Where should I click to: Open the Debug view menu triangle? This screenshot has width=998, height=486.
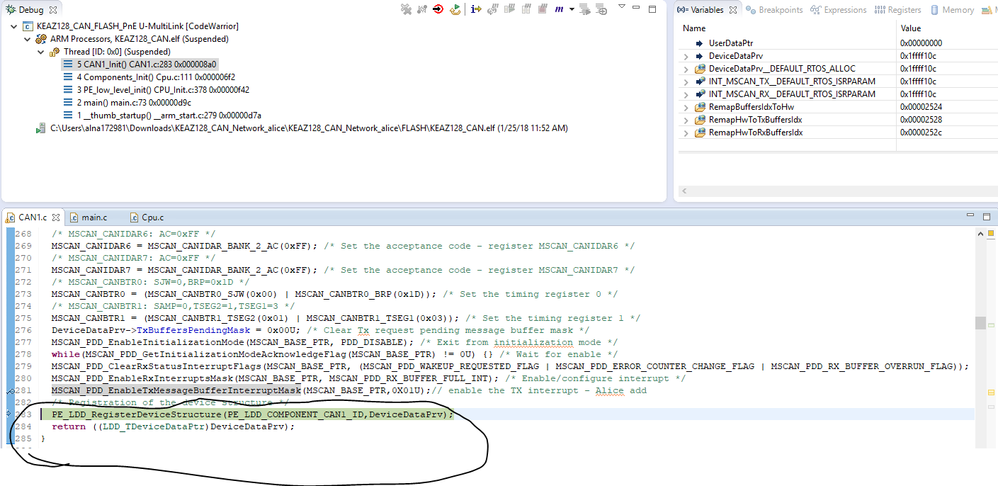coord(622,8)
